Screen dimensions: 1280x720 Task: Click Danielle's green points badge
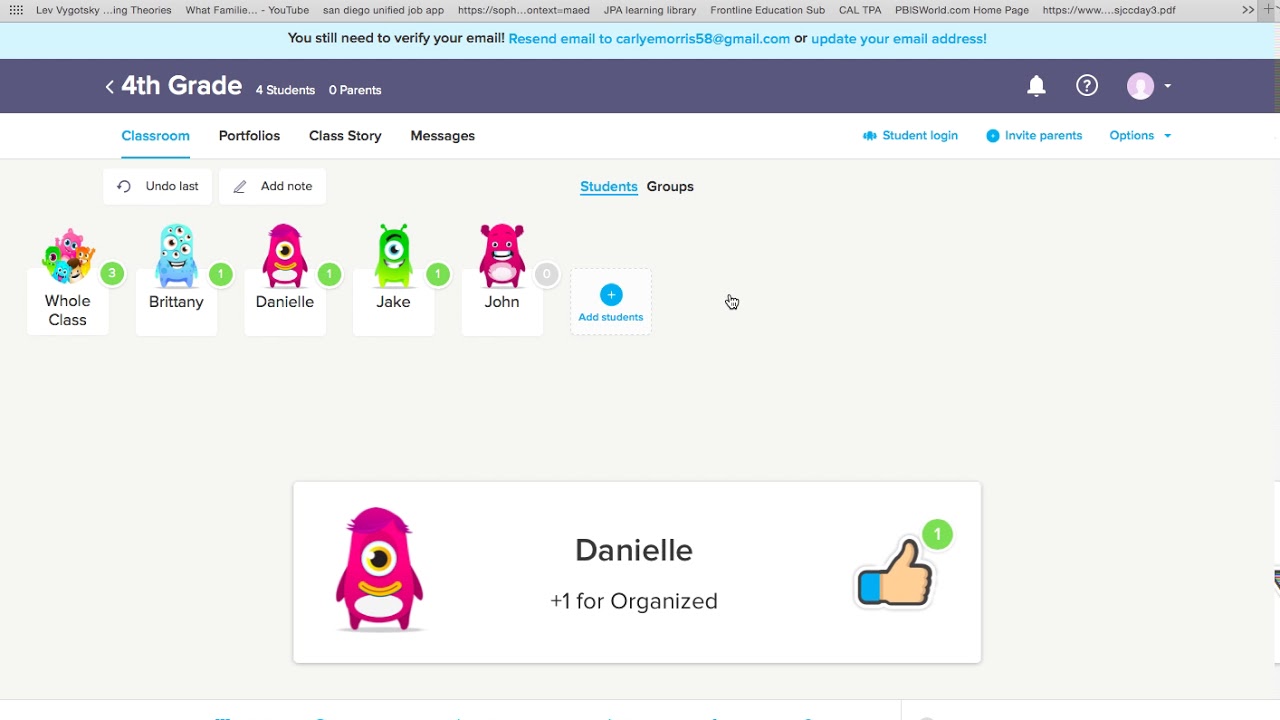[329, 274]
